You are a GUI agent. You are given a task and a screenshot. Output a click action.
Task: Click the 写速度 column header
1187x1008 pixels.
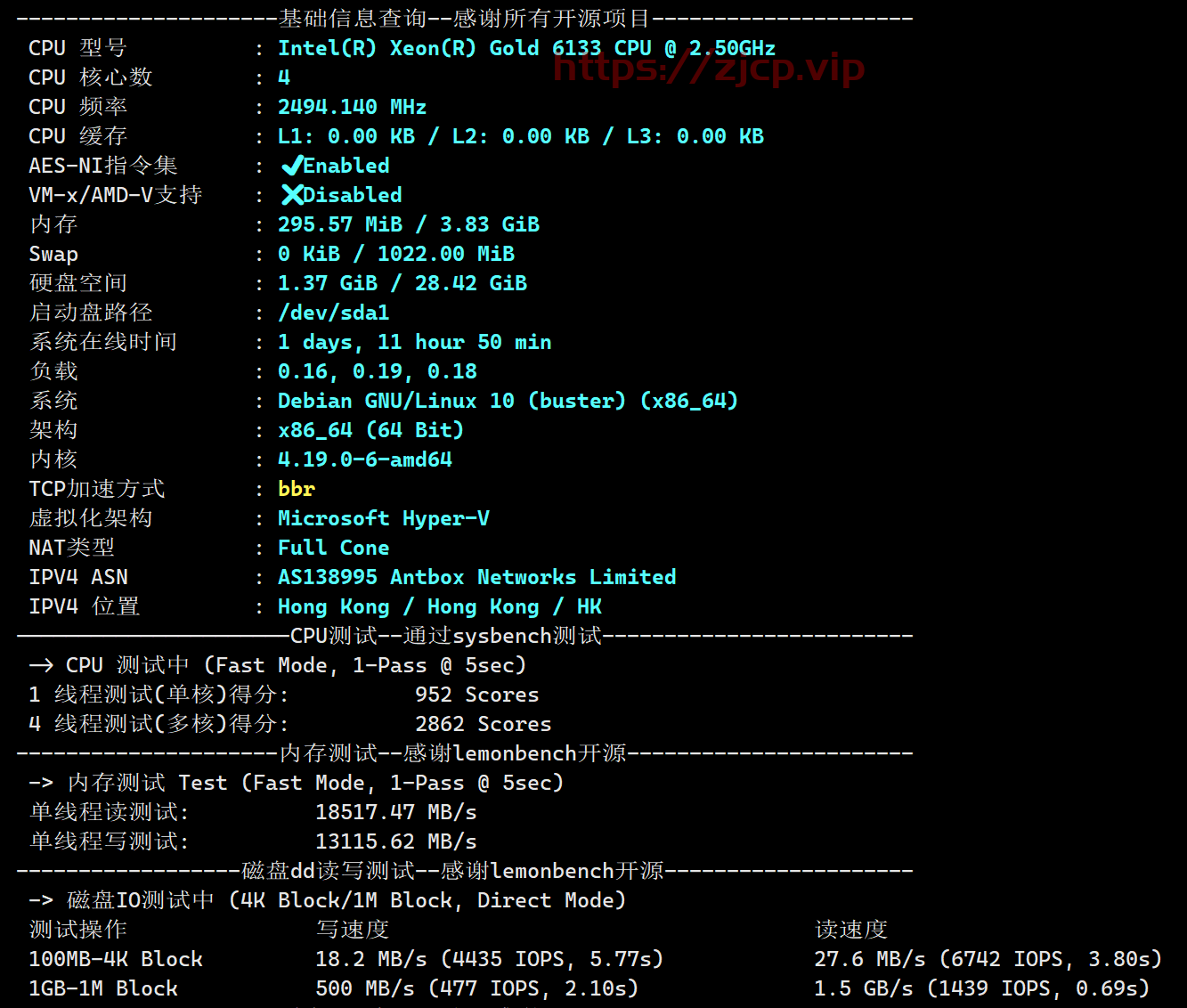(x=353, y=930)
